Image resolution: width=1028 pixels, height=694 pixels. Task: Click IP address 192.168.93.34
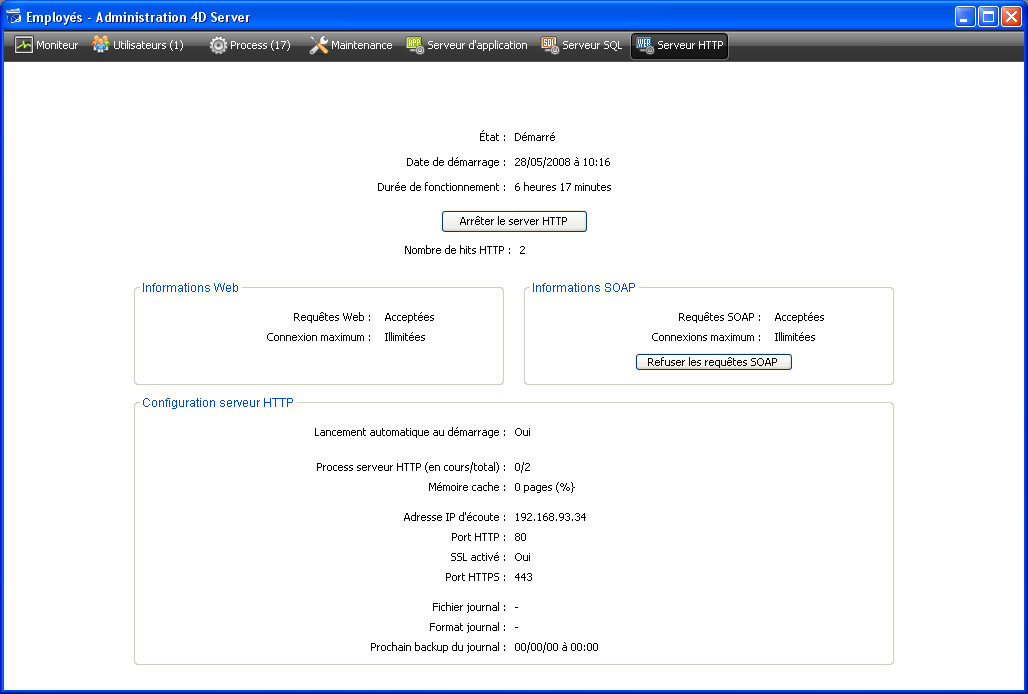pos(550,517)
